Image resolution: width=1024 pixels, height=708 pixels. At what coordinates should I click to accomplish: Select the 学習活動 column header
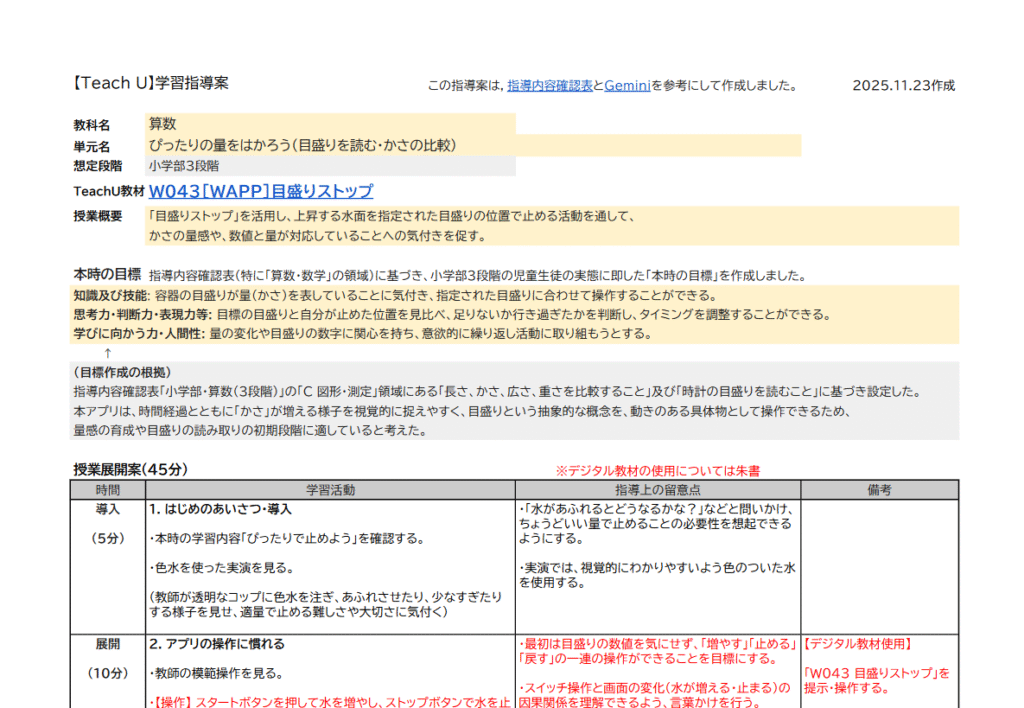click(330, 490)
